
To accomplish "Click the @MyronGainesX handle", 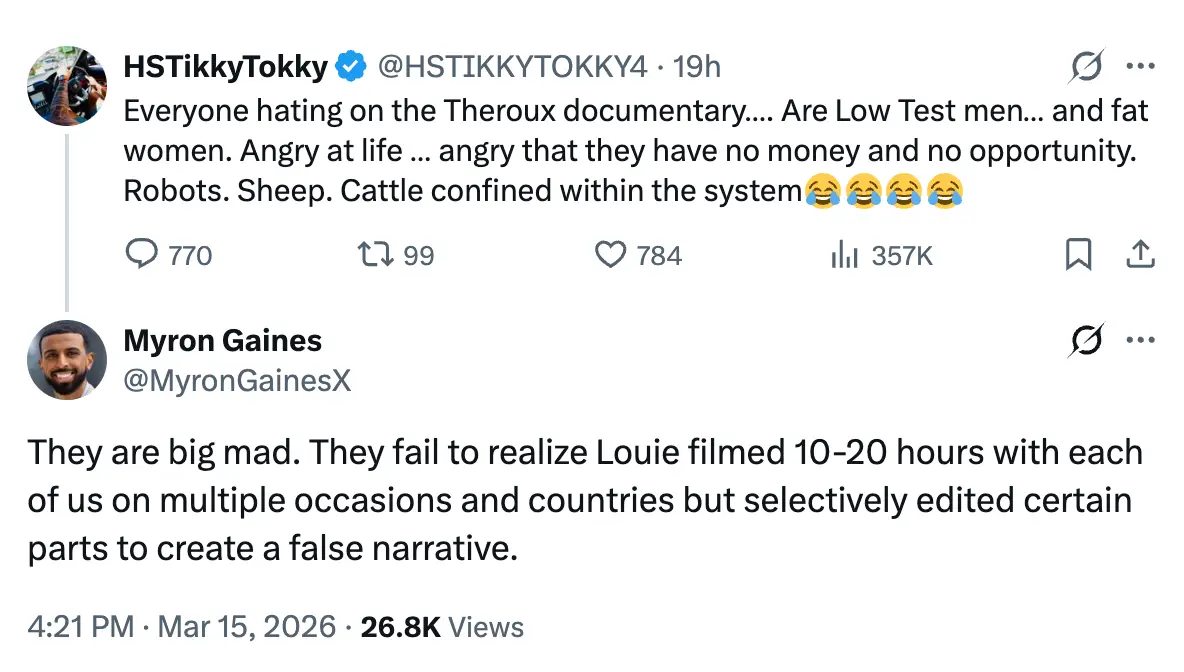I will pos(236,382).
